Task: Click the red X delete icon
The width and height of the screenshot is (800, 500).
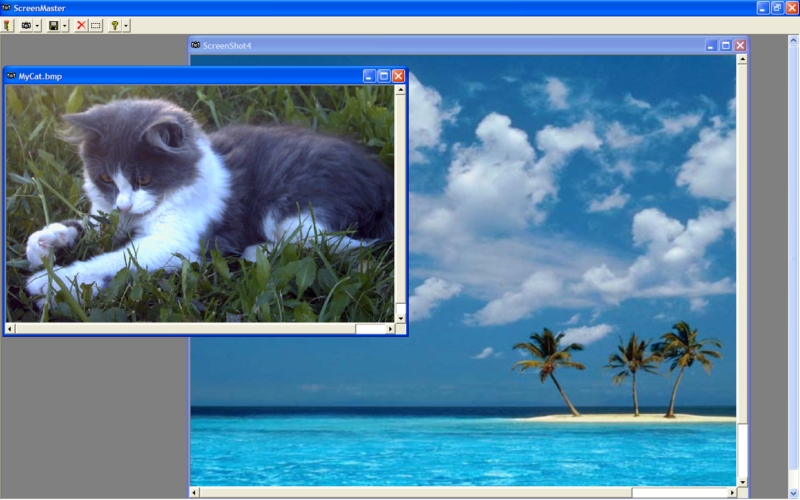Action: (x=81, y=25)
